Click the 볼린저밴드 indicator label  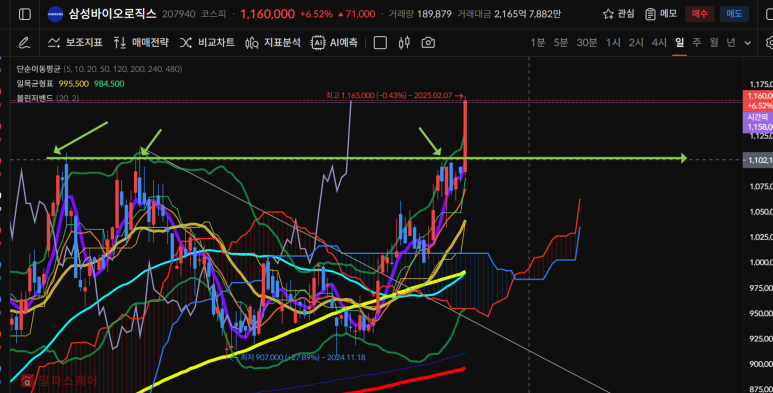[35, 98]
